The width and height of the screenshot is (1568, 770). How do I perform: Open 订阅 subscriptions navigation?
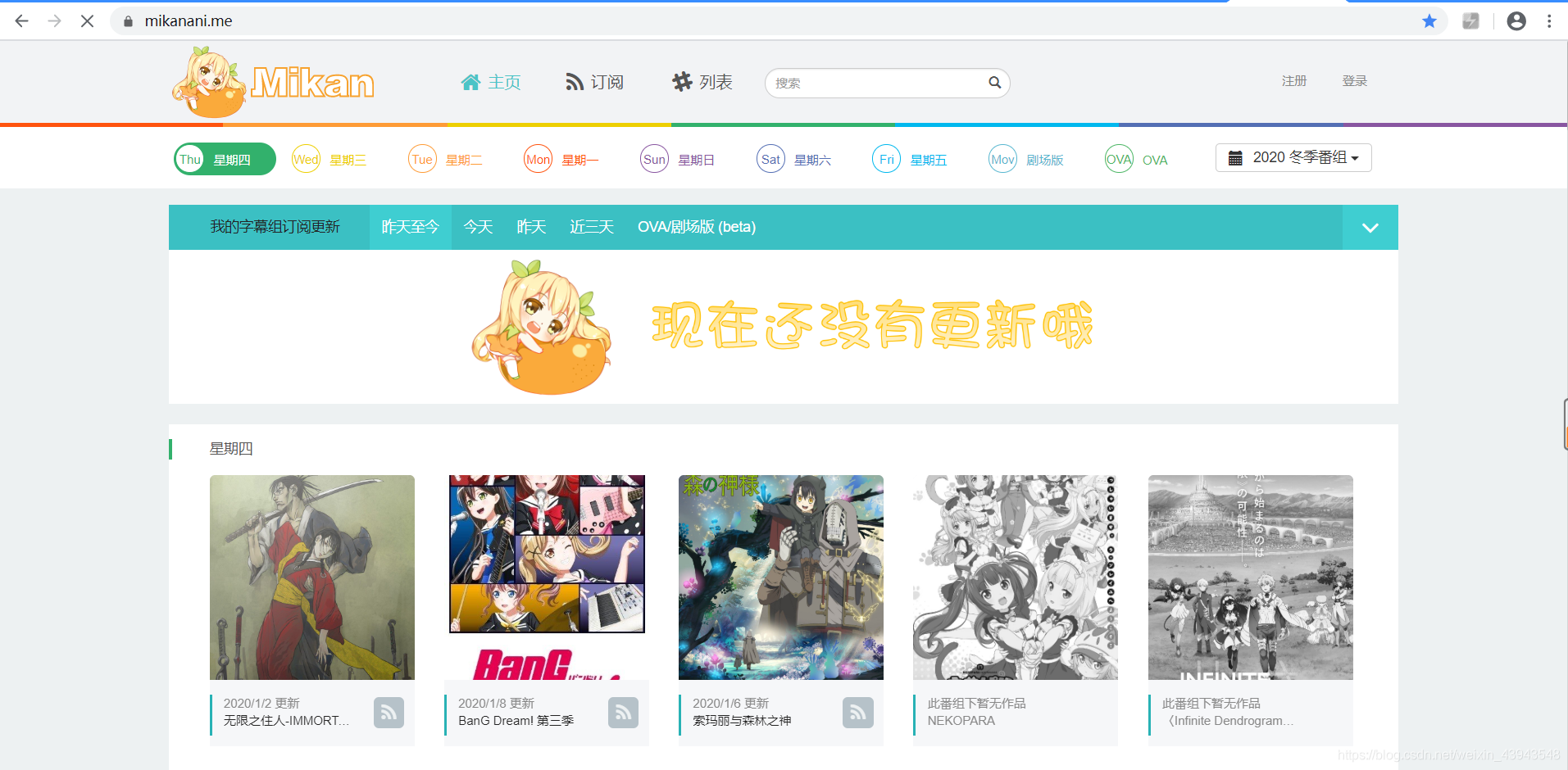pyautogui.click(x=595, y=82)
